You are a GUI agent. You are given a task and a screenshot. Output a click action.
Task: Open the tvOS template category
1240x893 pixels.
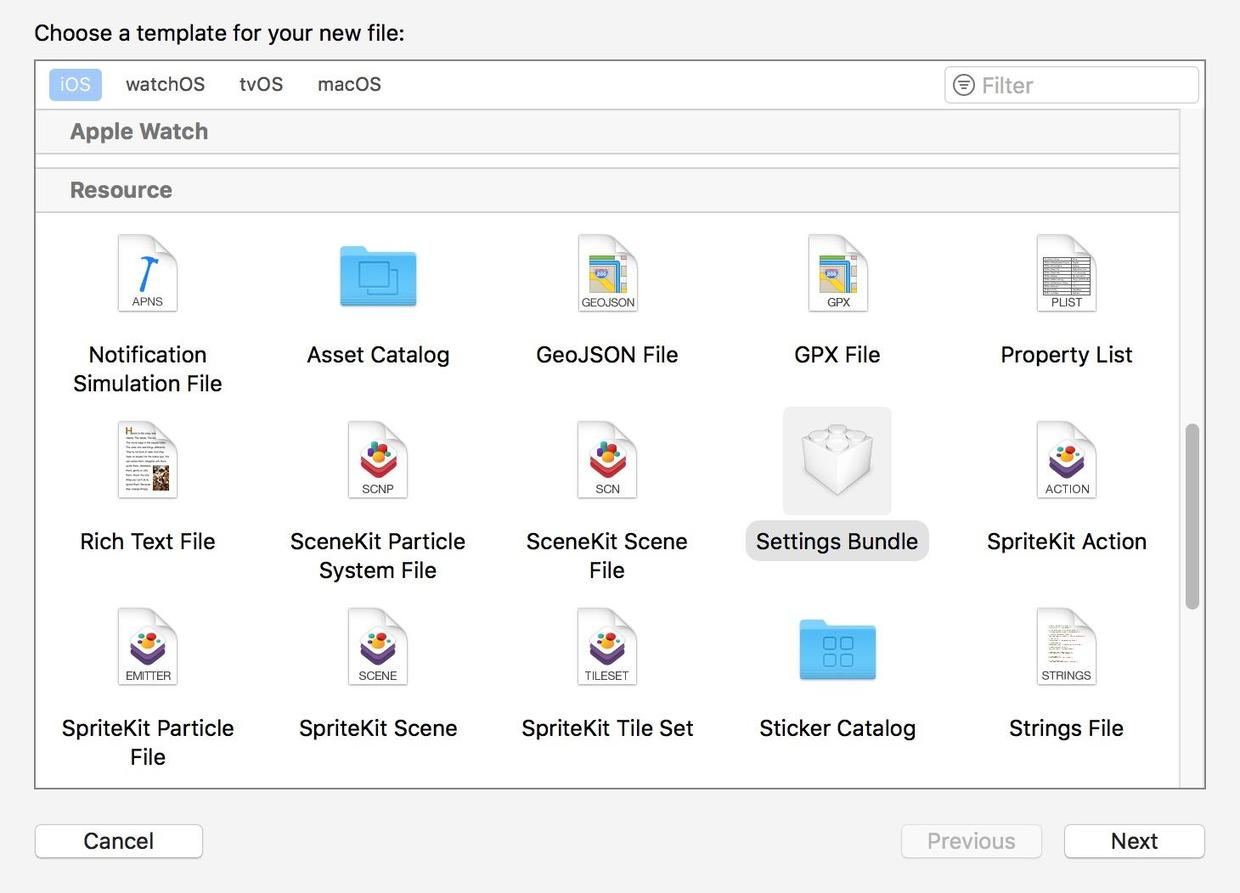pos(260,82)
